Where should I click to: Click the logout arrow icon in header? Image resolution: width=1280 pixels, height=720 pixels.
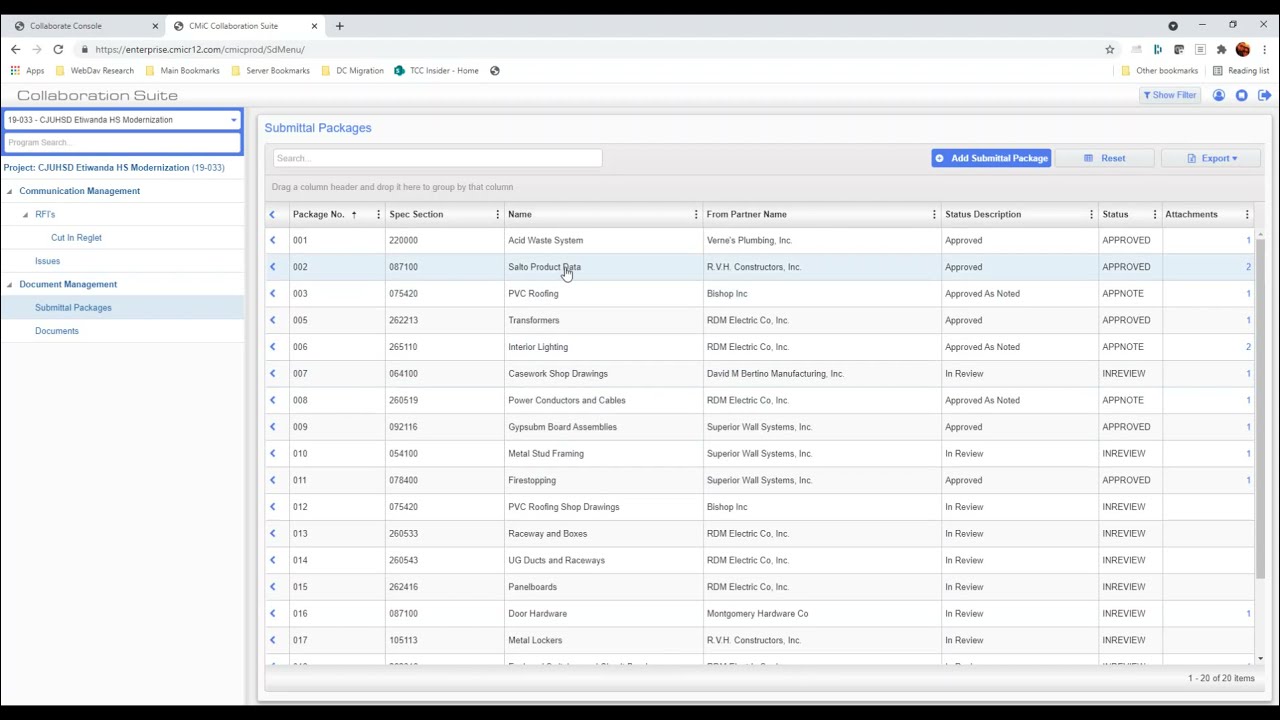point(1264,95)
